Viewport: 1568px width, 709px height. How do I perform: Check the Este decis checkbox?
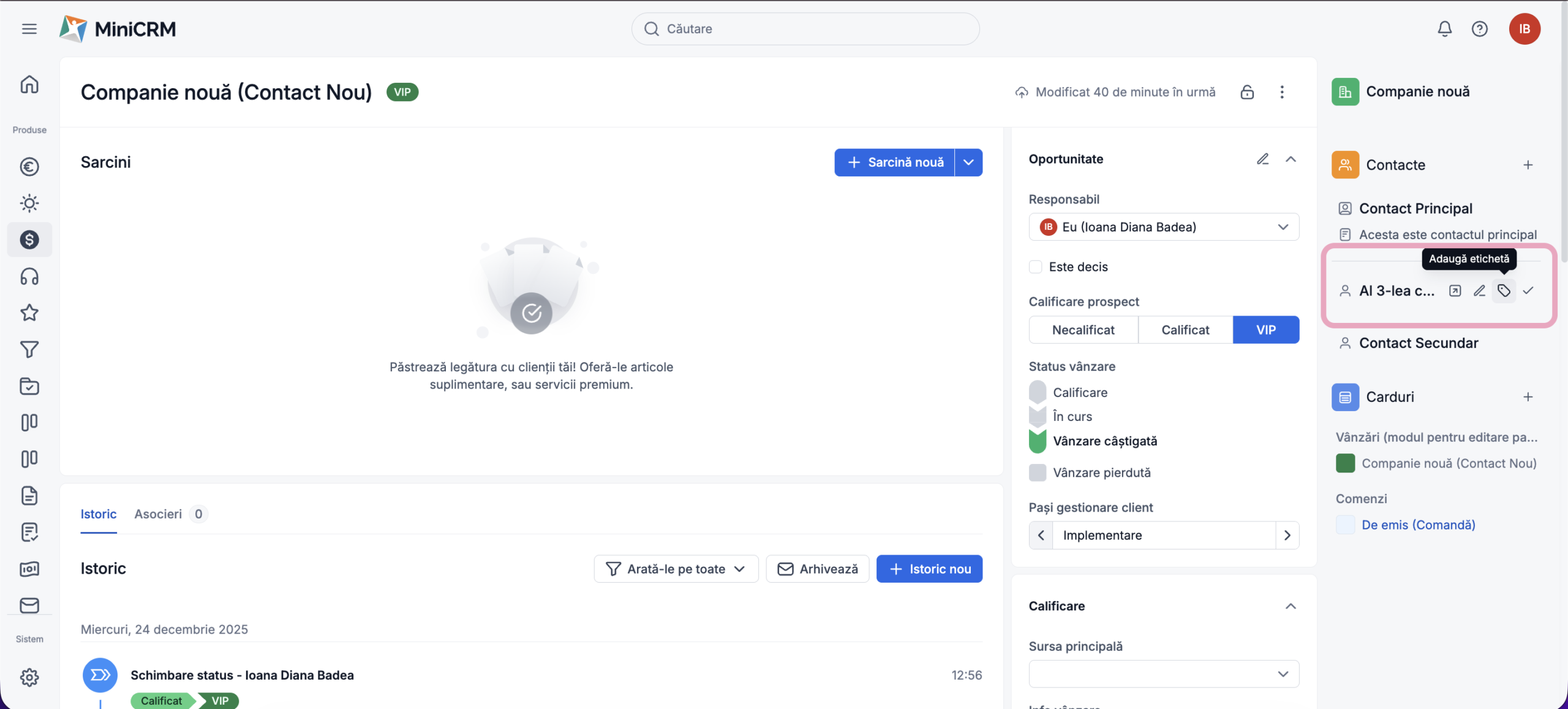click(1036, 267)
